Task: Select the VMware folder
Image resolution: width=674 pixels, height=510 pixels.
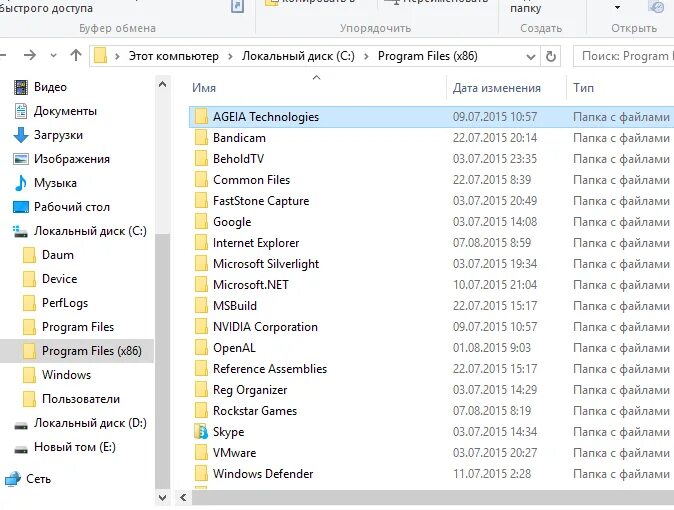Action: pos(234,453)
